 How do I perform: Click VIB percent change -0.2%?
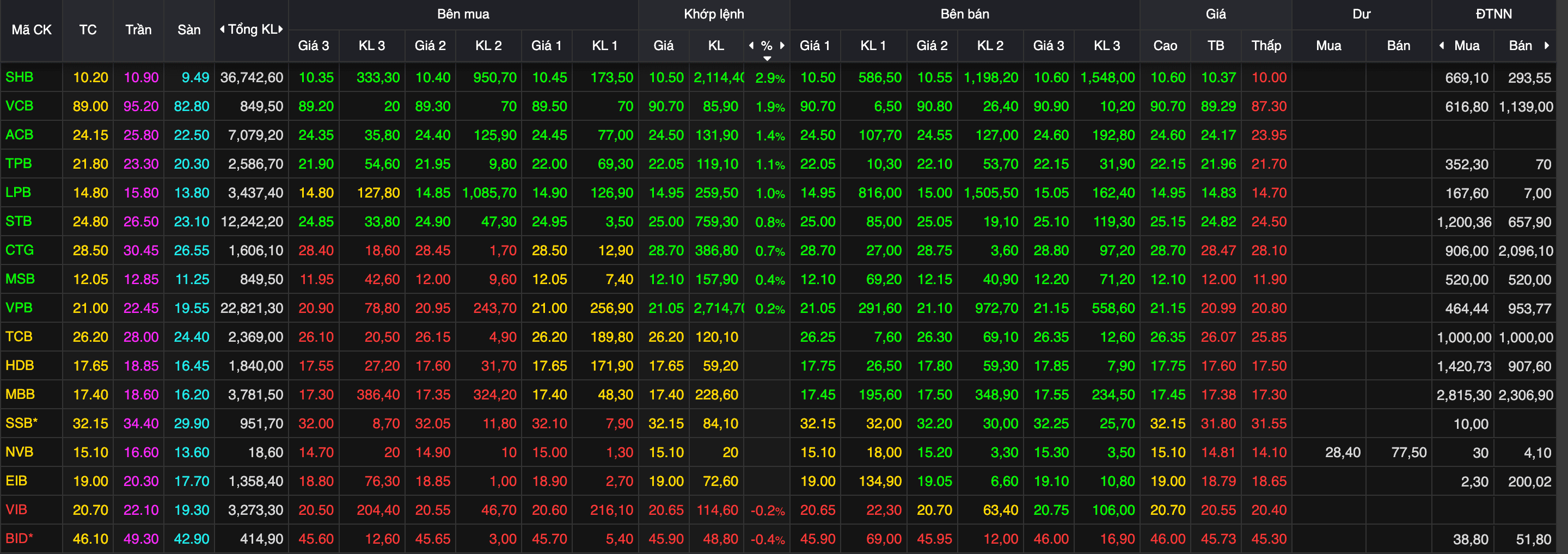pyautogui.click(x=768, y=510)
